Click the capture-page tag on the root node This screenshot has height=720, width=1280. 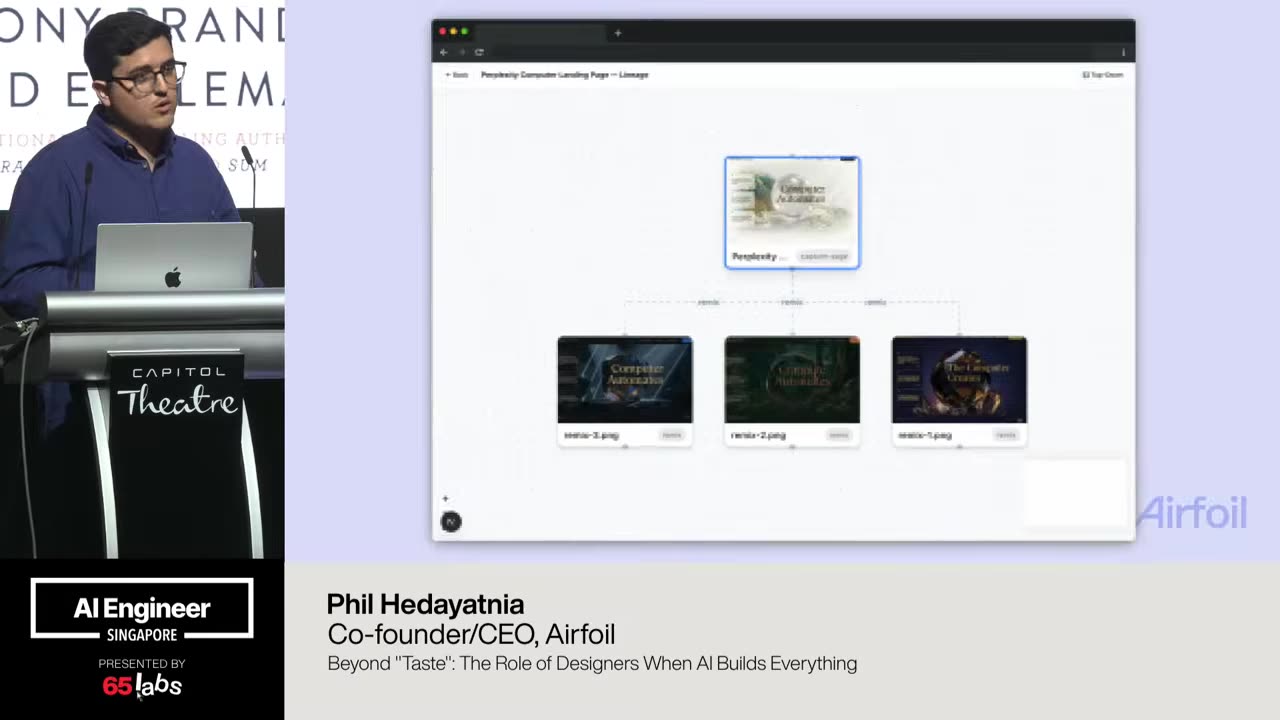[824, 257]
